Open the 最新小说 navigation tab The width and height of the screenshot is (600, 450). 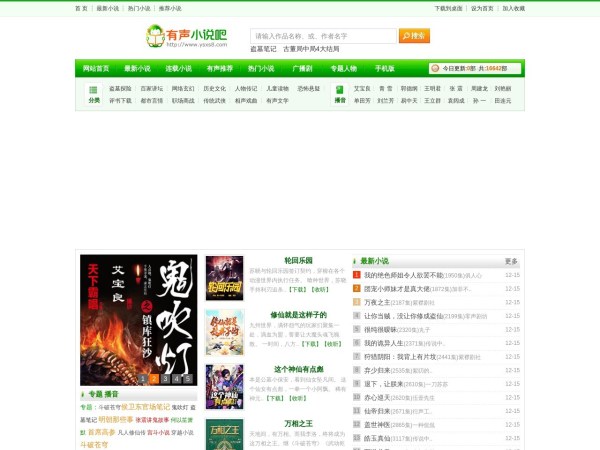[x=137, y=69]
